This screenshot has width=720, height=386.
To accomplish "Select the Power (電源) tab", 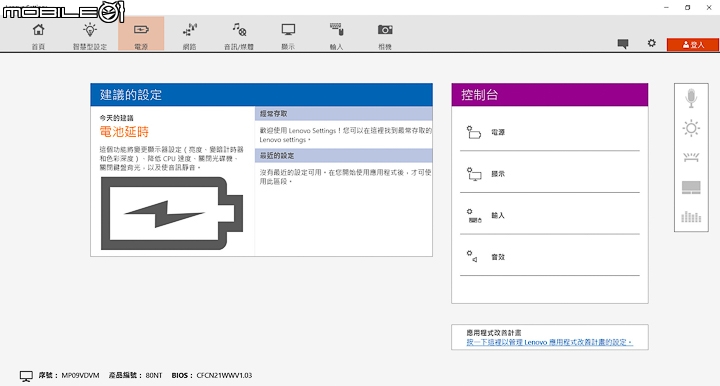I will [x=141, y=34].
